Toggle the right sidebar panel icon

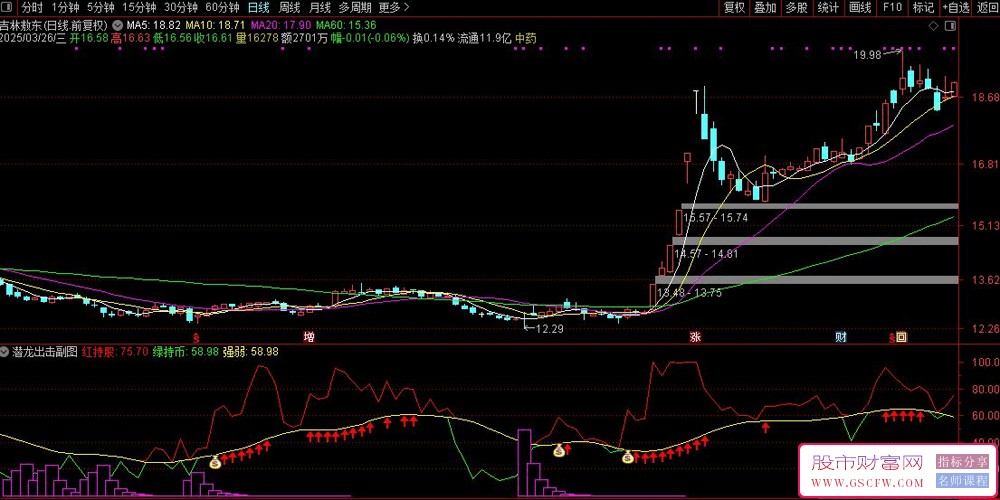pyautogui.click(x=950, y=26)
